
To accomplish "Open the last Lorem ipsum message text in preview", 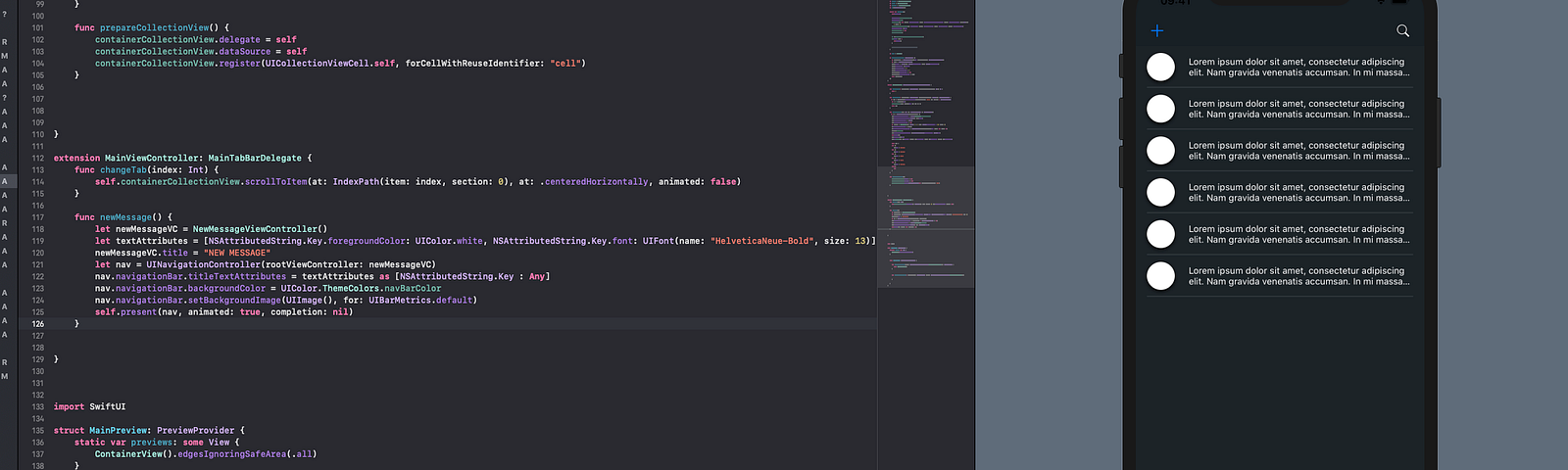I will tap(1298, 276).
